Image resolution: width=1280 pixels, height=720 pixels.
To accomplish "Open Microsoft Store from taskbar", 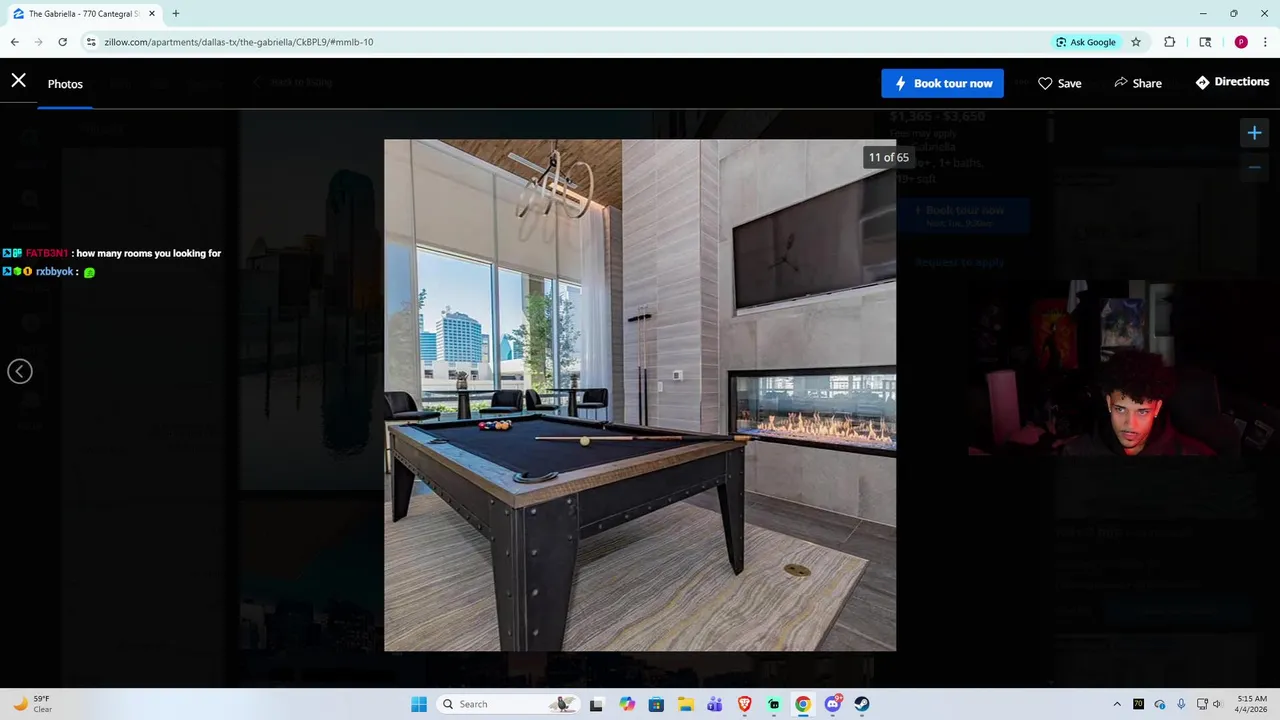I will (656, 704).
